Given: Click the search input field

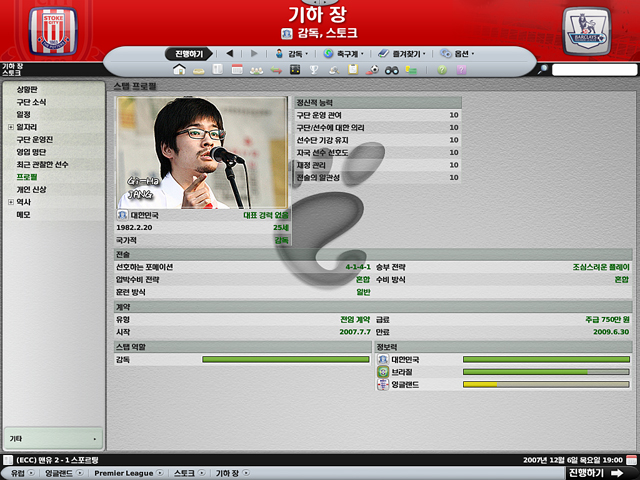Looking at the screenshot, I should [x=594, y=70].
